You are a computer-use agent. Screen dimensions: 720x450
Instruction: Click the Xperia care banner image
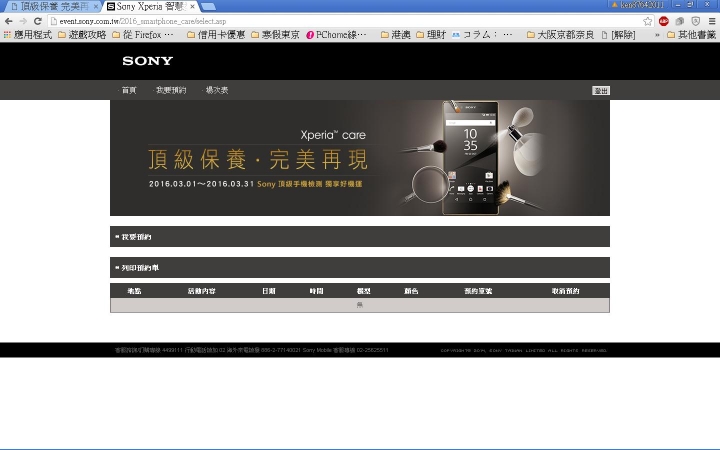pos(360,158)
